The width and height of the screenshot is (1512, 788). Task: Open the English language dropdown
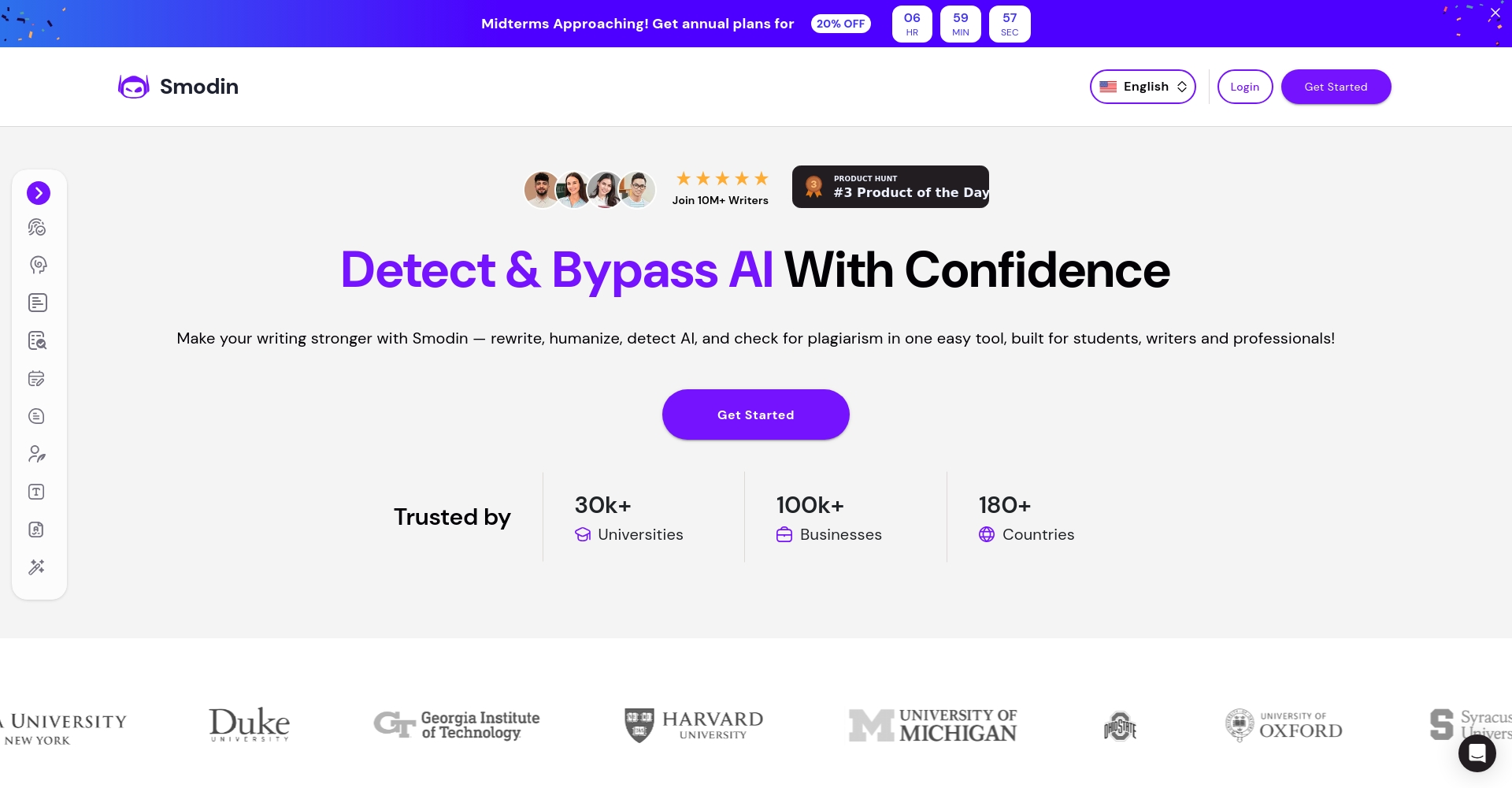pos(1142,87)
